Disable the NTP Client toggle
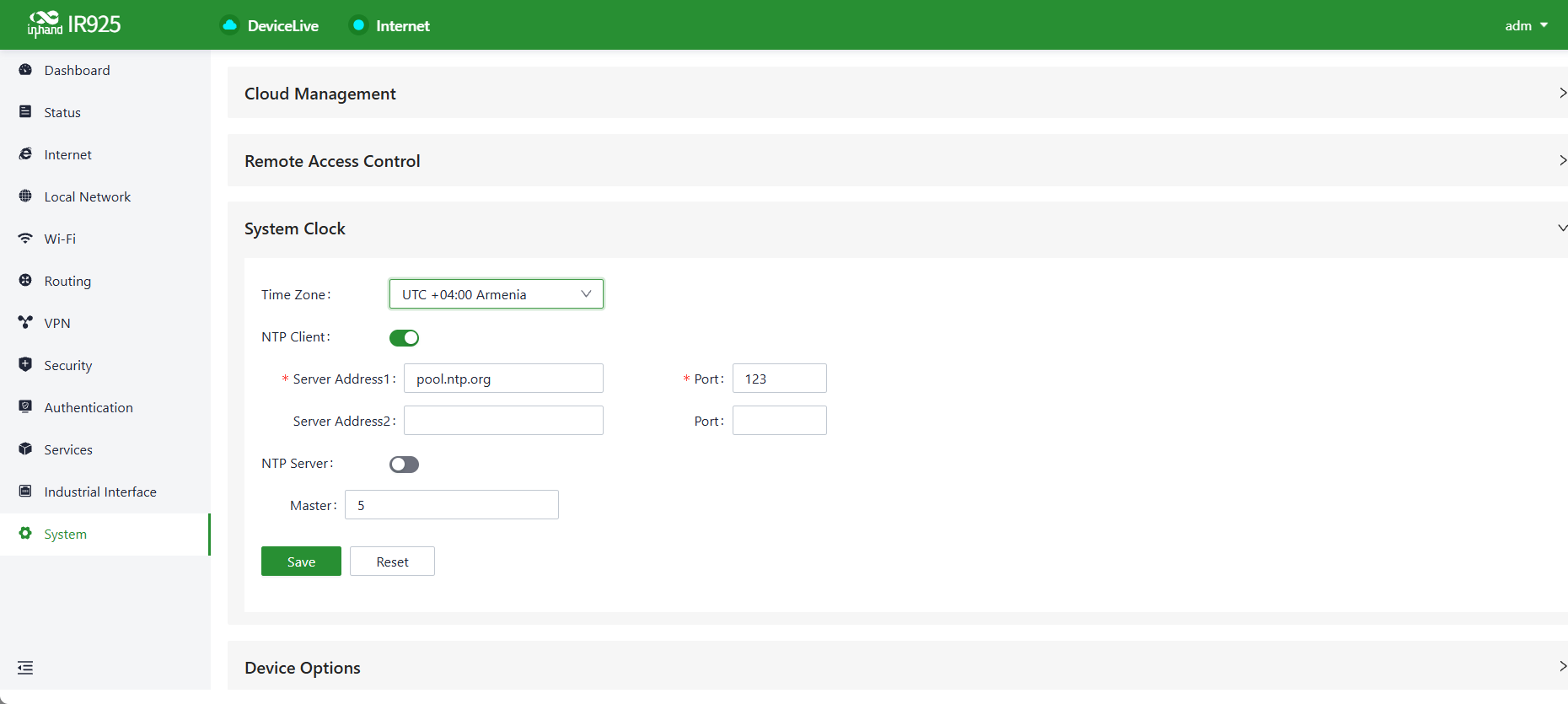 (x=404, y=338)
